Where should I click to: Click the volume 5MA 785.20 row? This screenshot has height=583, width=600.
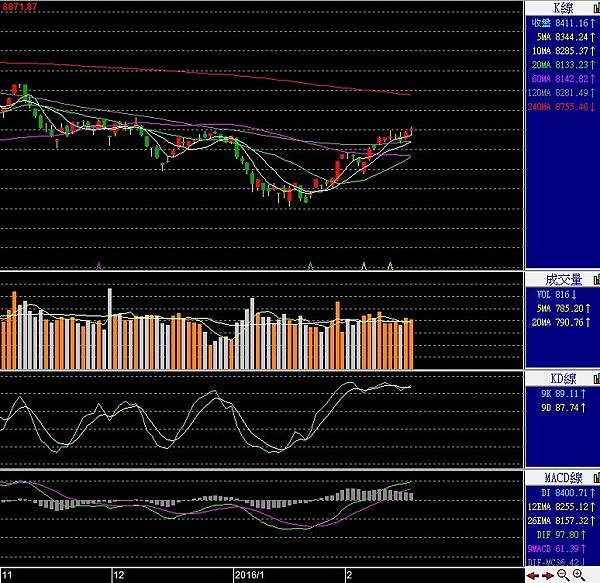tap(564, 308)
